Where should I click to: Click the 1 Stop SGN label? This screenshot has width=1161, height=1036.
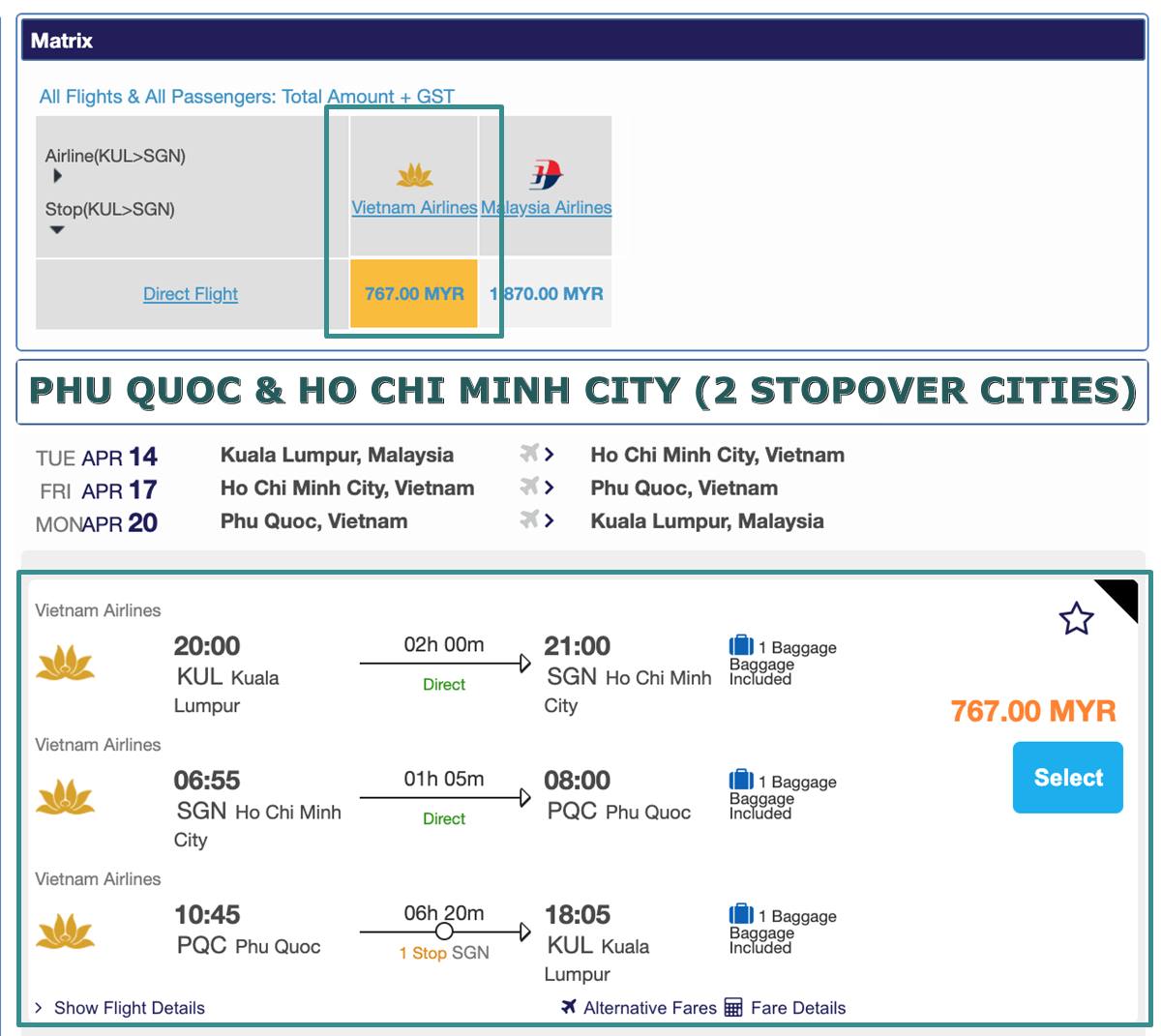444,953
